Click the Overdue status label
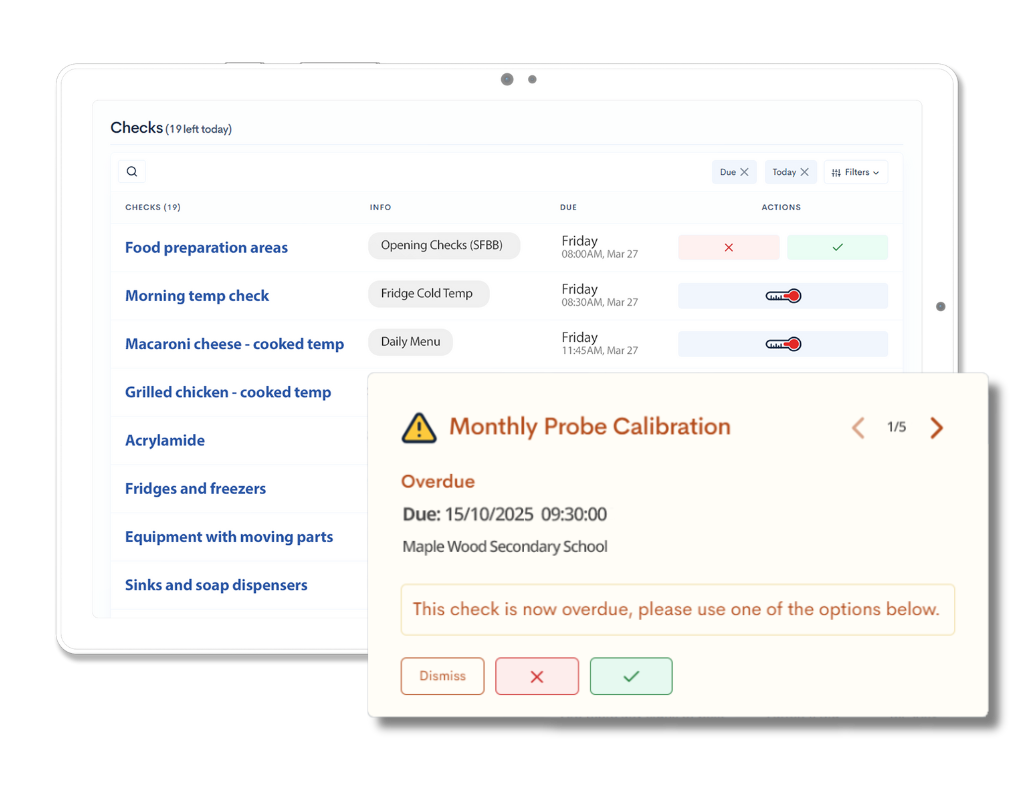 coord(438,482)
